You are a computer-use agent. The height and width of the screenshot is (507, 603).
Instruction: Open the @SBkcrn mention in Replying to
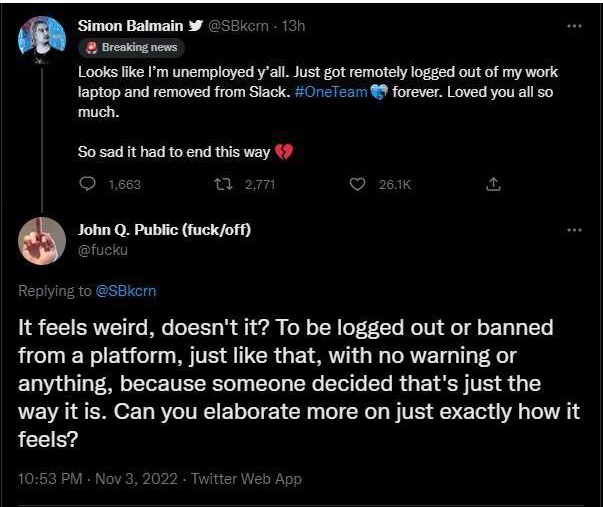point(126,291)
